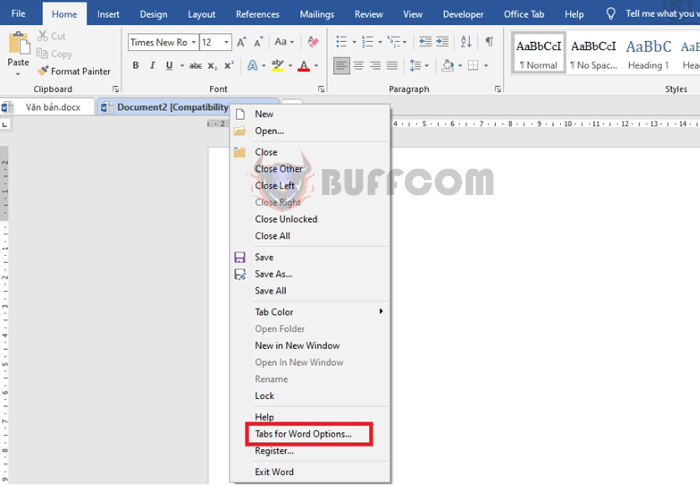The width and height of the screenshot is (700, 486).
Task: Choose Exit Word from menu
Action: [x=309, y=472]
